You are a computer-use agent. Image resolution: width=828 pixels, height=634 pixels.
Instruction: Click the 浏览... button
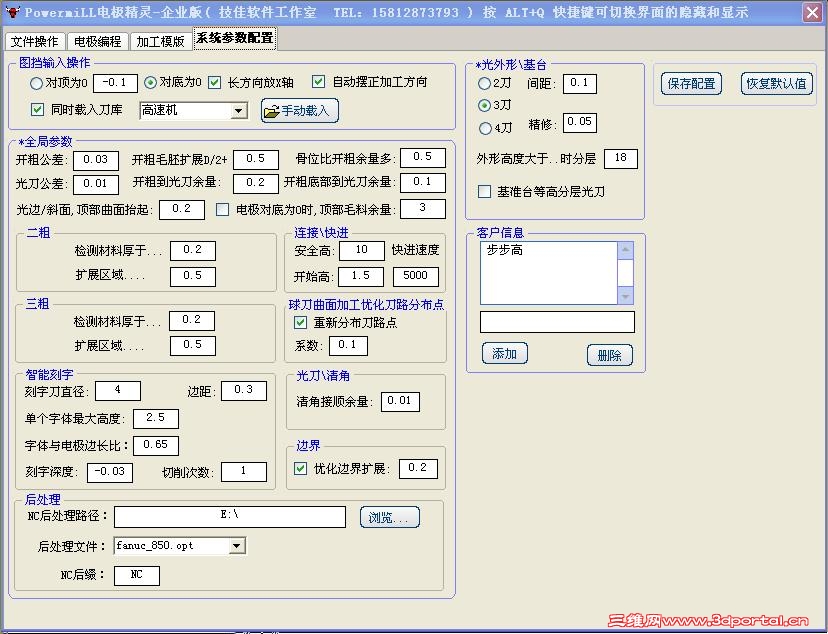[x=390, y=517]
